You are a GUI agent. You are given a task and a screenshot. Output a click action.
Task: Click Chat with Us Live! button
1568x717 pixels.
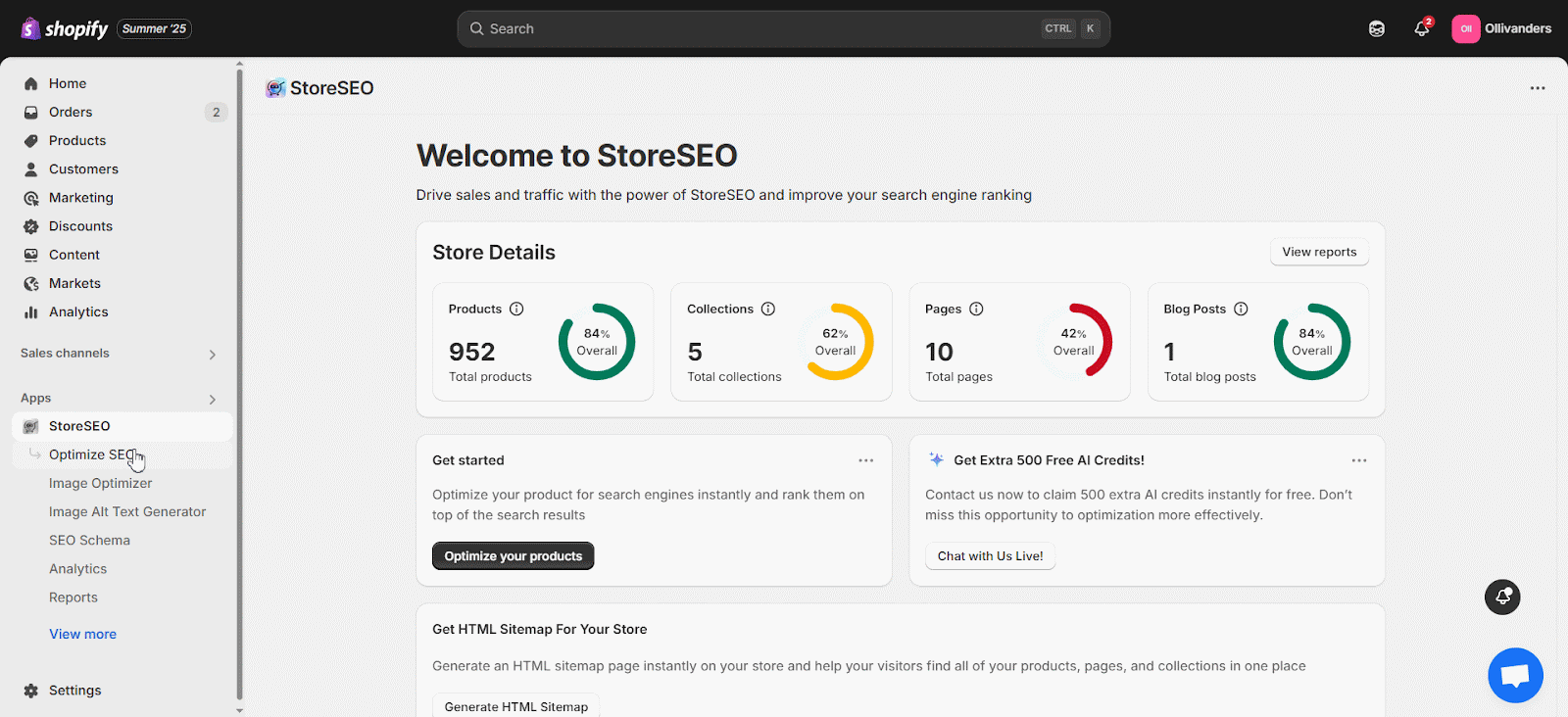(990, 556)
